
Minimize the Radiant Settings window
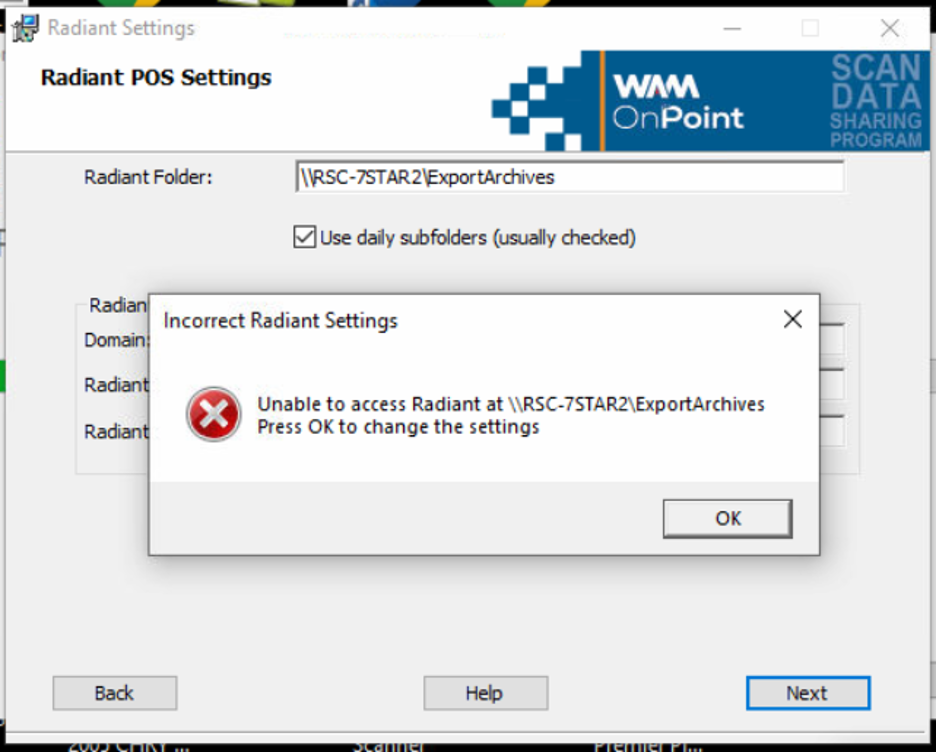pos(732,28)
